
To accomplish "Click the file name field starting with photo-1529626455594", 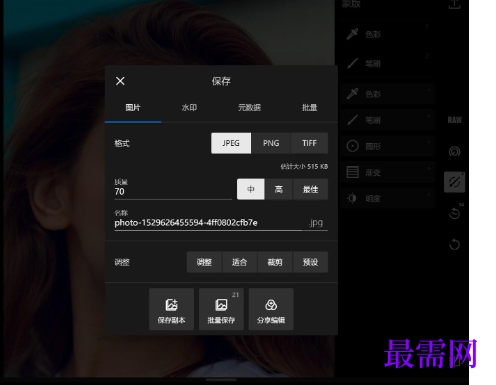I will [x=208, y=223].
